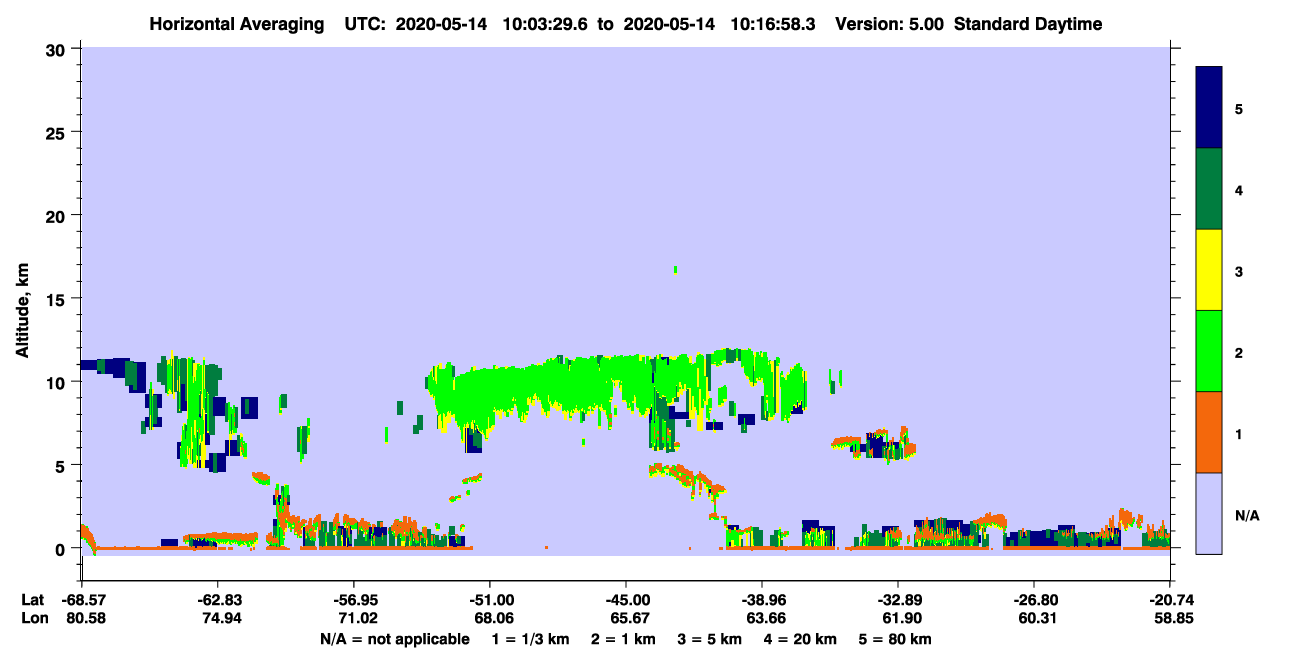Click latitude value -32.89

898,600
